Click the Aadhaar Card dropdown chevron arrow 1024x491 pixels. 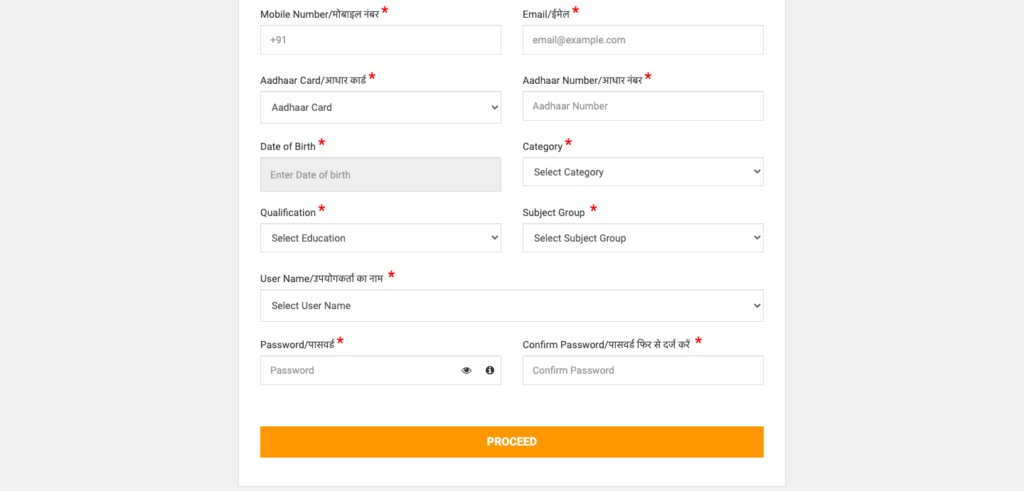pyautogui.click(x=494, y=108)
